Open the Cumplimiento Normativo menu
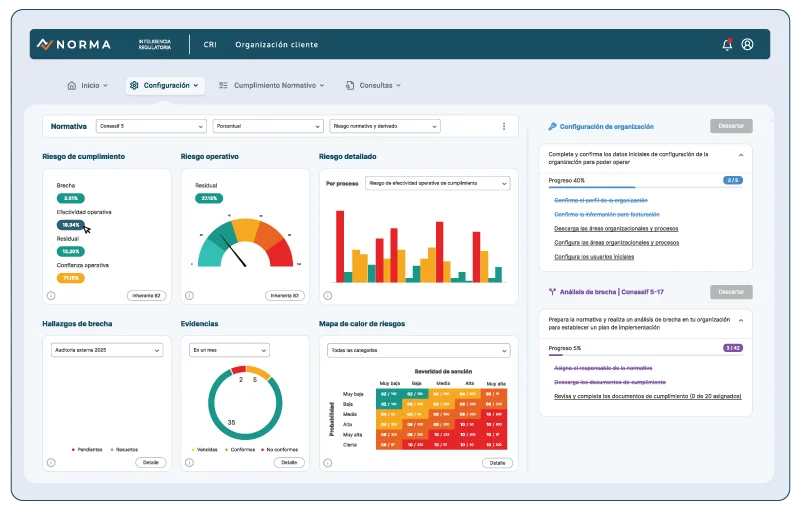800x509 pixels. point(272,85)
